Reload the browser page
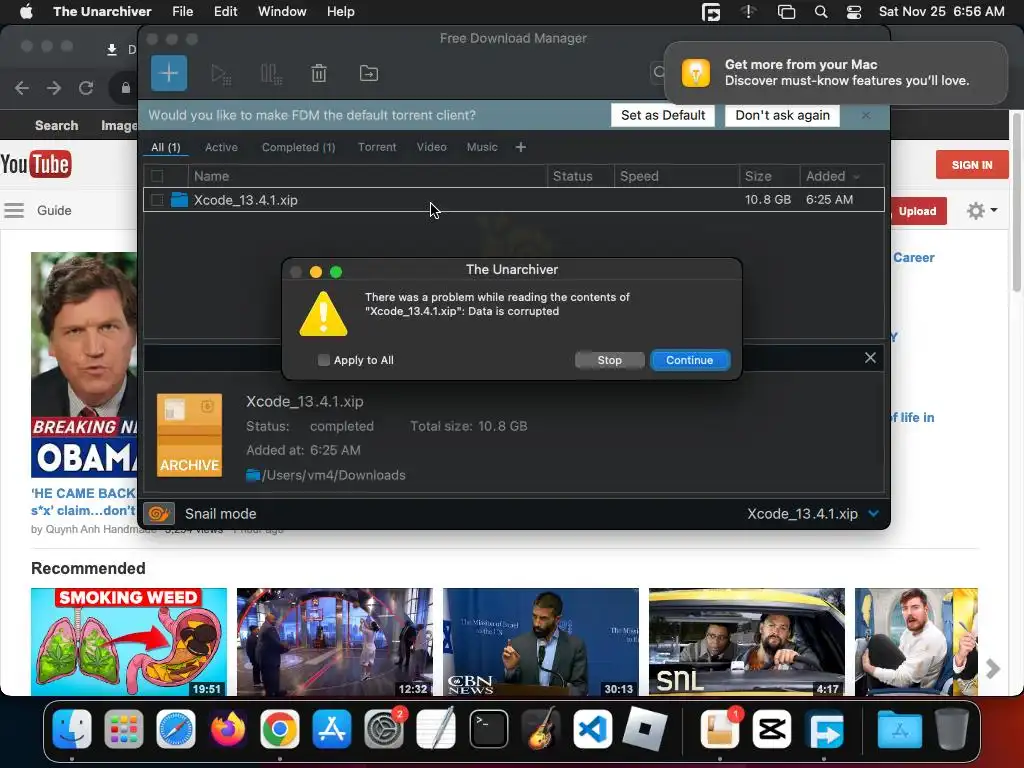 point(86,88)
